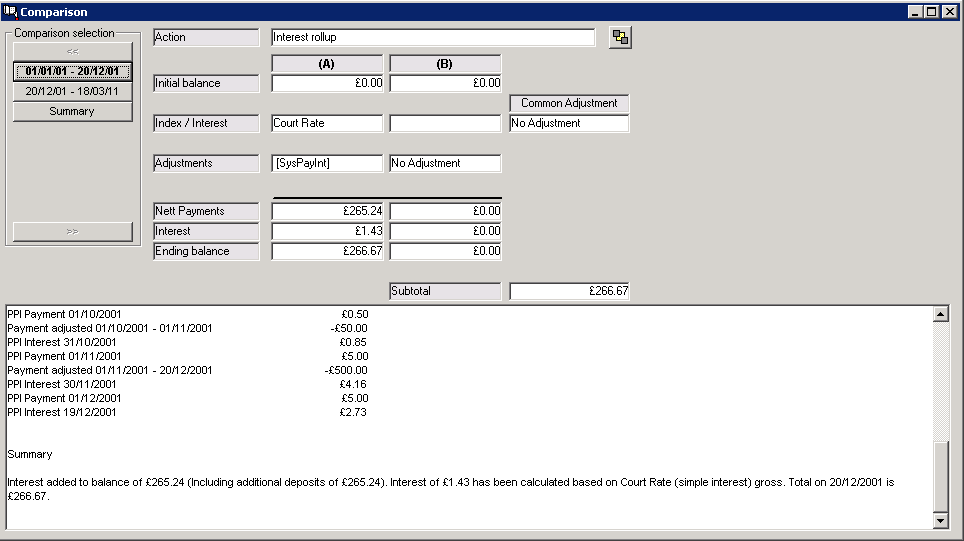The height and width of the screenshot is (541, 964).
Task: Click the Common Adjustment header
Action: (568, 103)
